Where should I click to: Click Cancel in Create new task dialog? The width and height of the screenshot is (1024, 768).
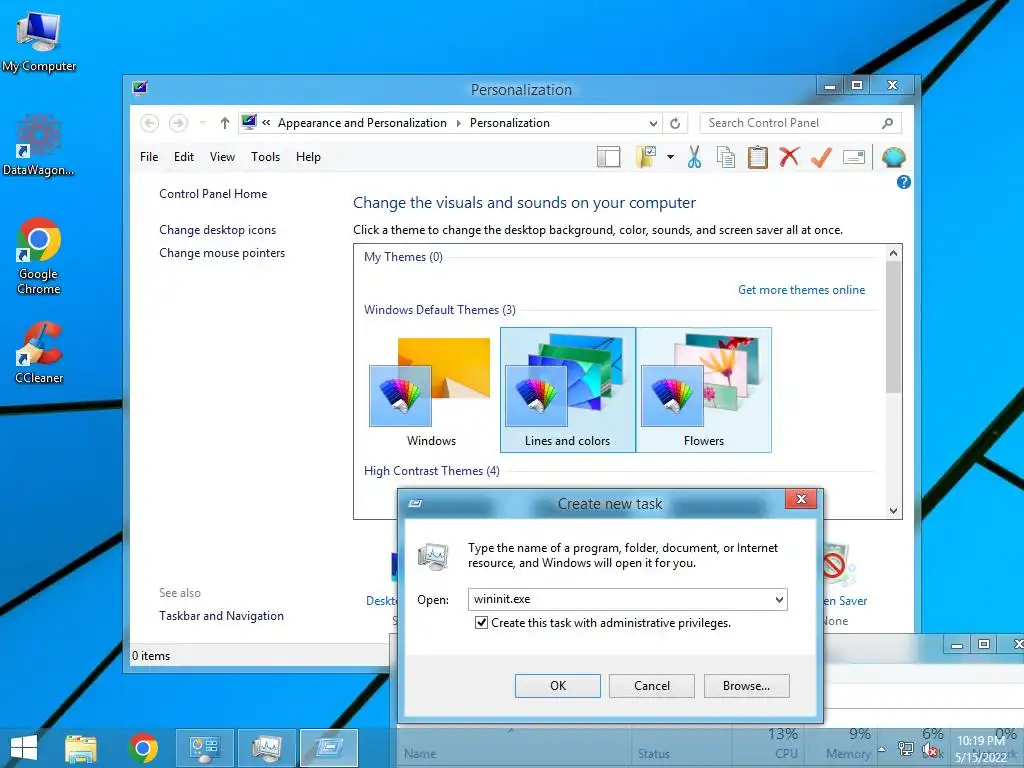click(652, 686)
